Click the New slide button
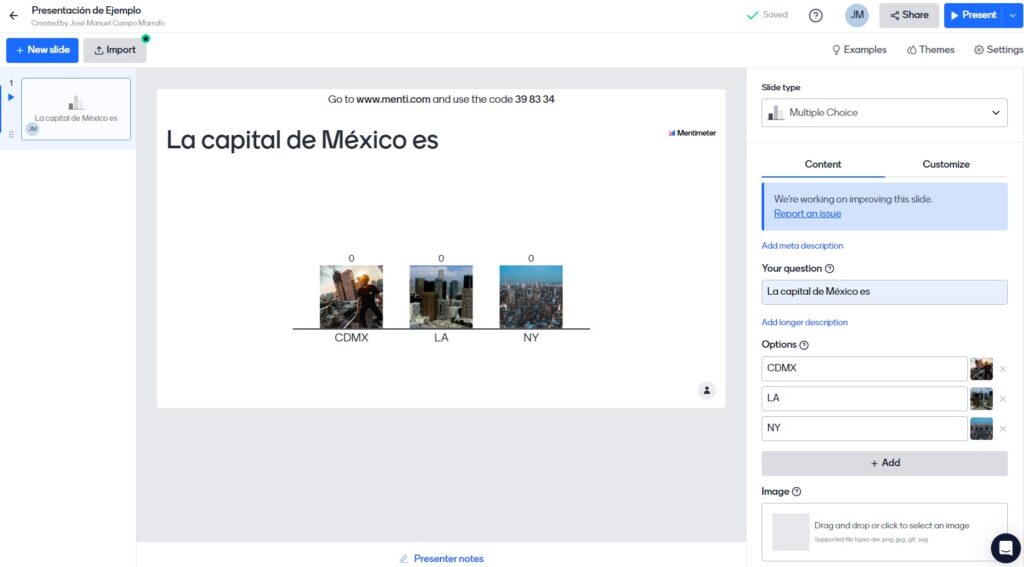This screenshot has height=567, width=1024. point(42,50)
